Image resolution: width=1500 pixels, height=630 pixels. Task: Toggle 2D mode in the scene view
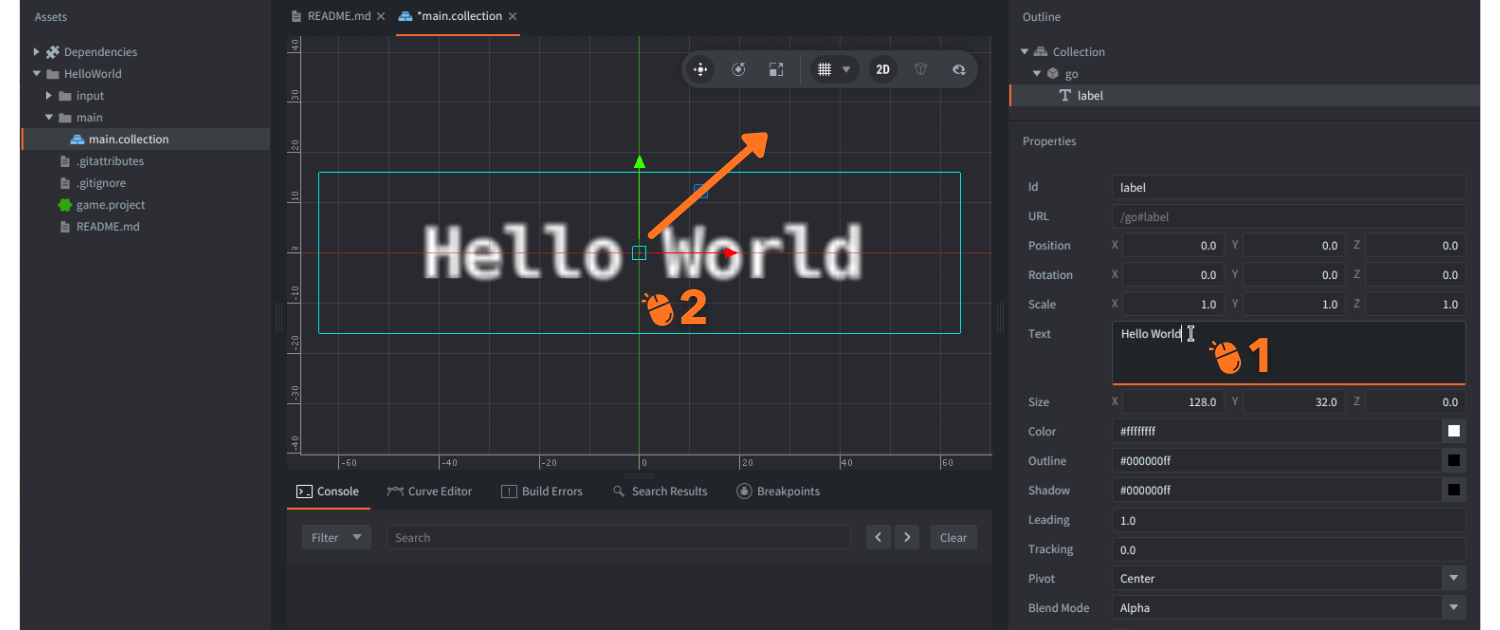pos(882,69)
